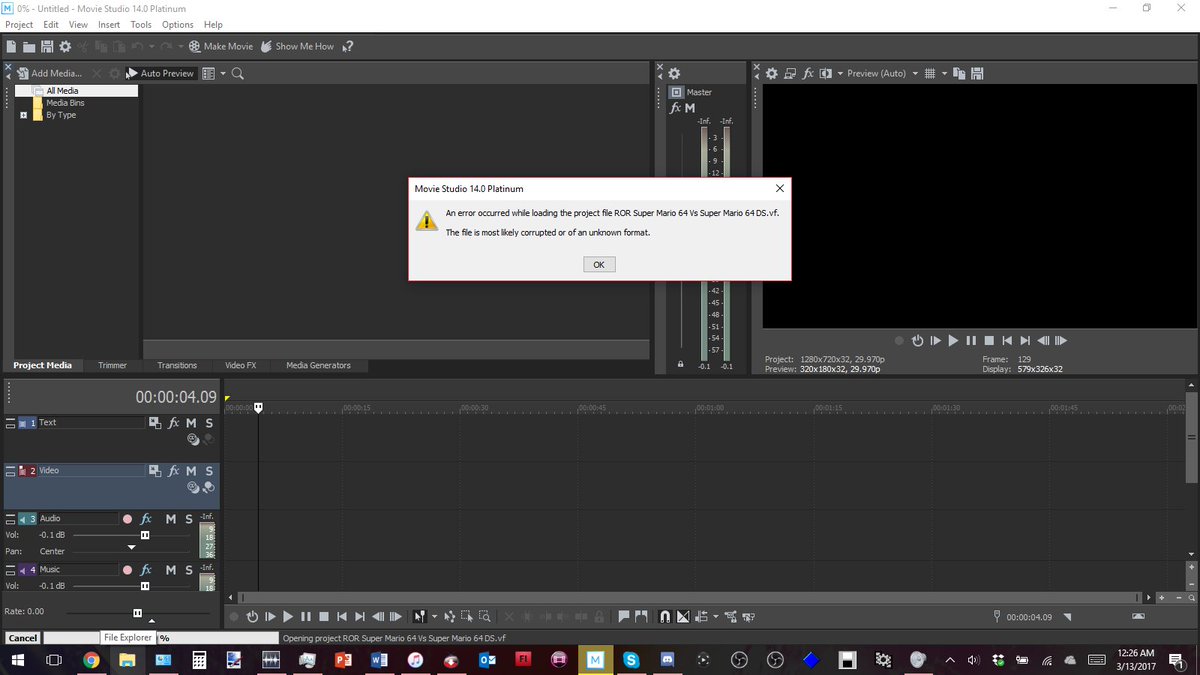Open Track FX on Text track
The height and width of the screenshot is (675, 1200).
[x=173, y=423]
